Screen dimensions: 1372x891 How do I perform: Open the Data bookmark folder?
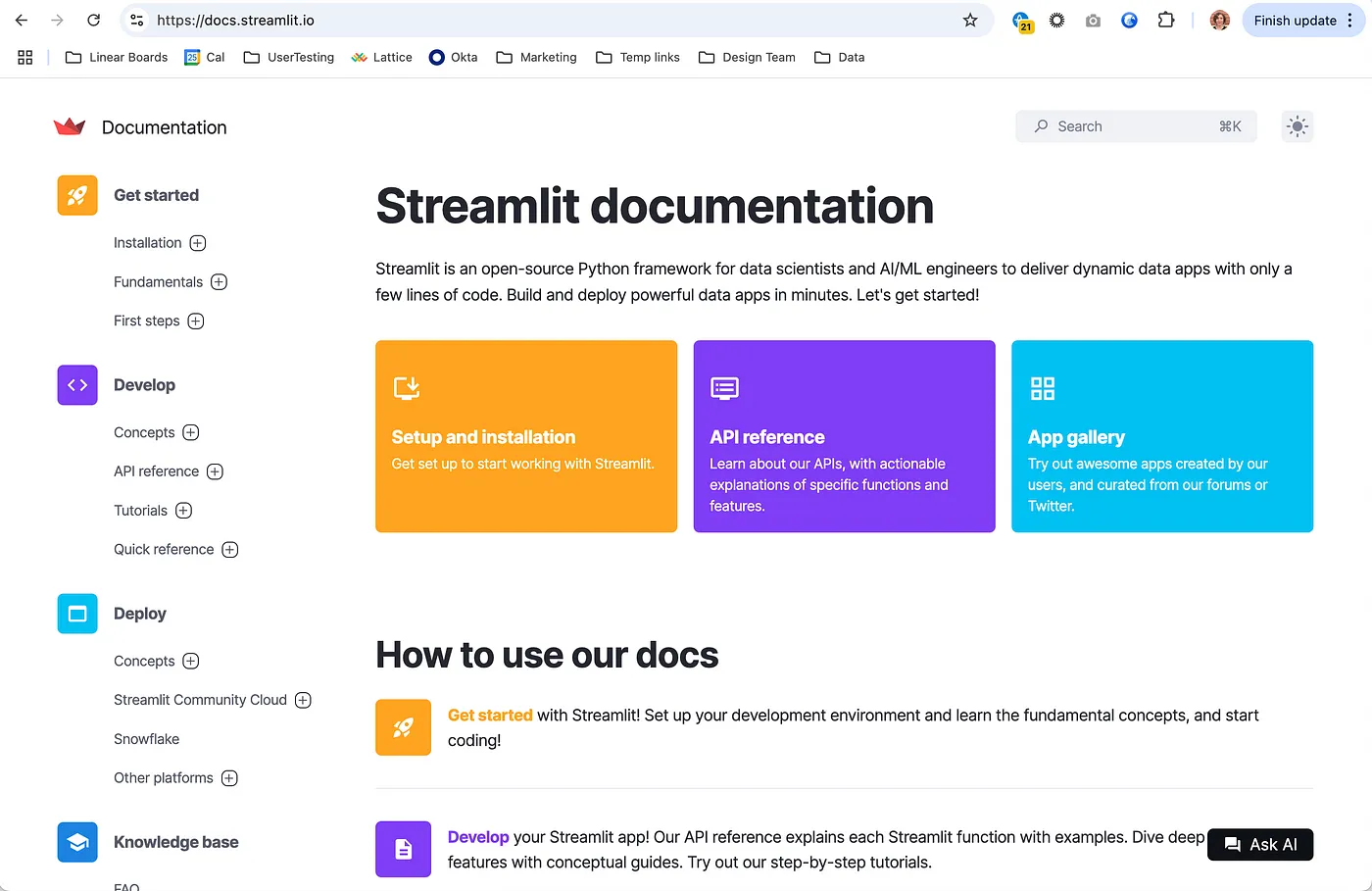pyautogui.click(x=840, y=57)
